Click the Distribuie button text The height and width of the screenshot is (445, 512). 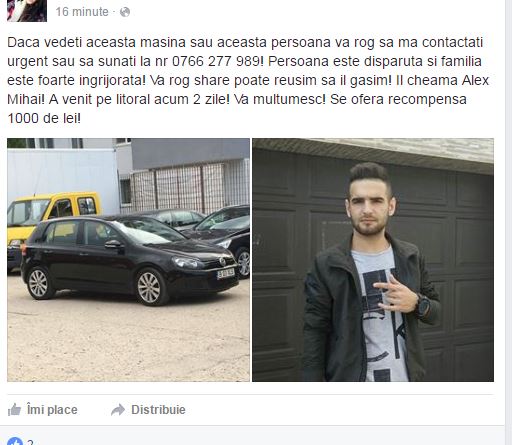click(x=158, y=410)
